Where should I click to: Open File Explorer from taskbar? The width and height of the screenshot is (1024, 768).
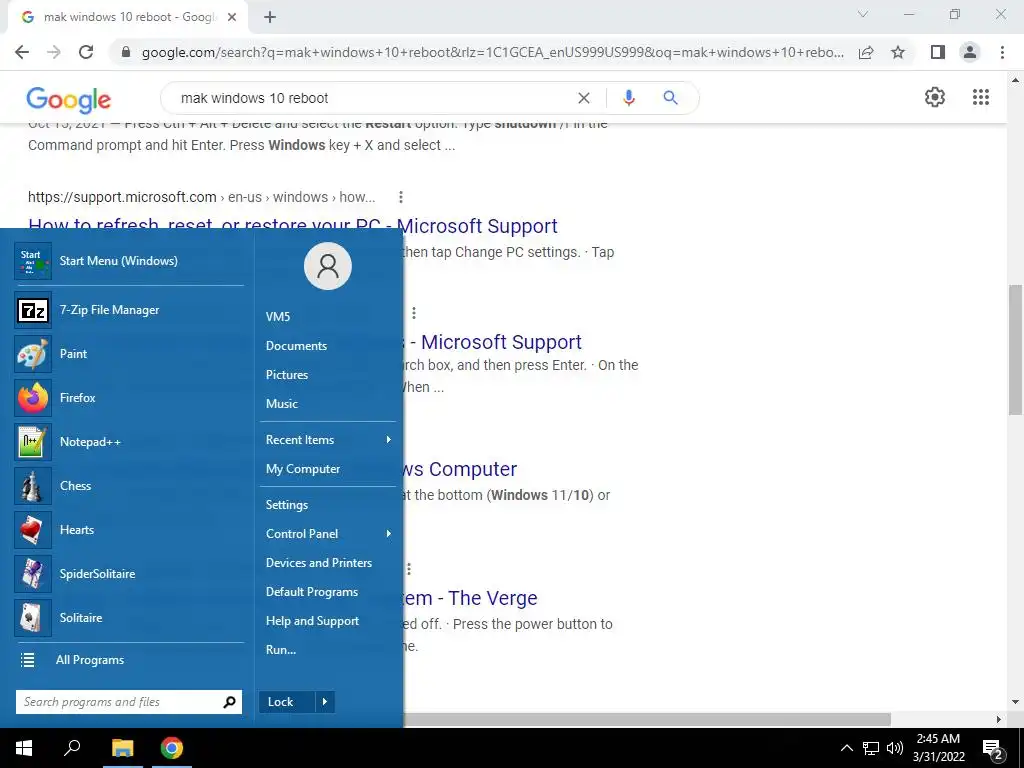[122, 748]
